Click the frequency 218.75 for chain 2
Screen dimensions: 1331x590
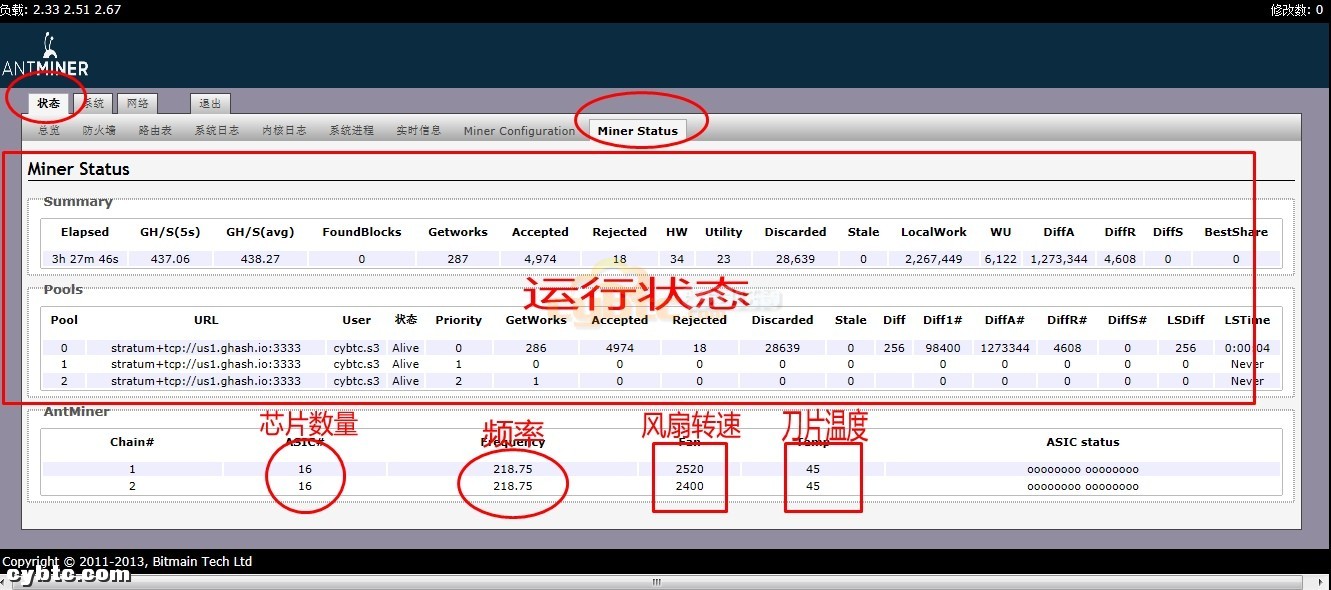513,486
